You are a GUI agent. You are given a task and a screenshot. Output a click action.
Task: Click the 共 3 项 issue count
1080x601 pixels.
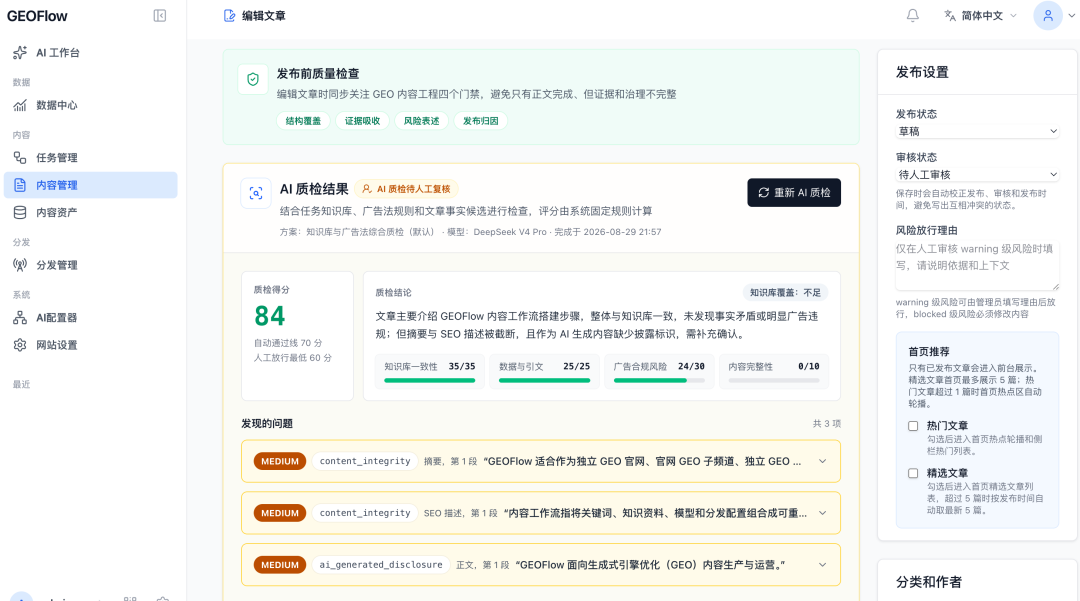[x=827, y=423]
